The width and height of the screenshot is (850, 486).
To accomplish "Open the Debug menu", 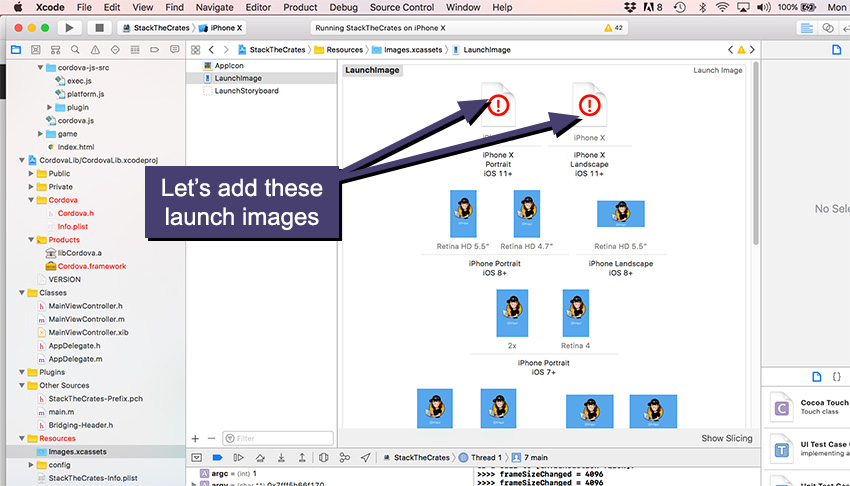I will point(344,8).
